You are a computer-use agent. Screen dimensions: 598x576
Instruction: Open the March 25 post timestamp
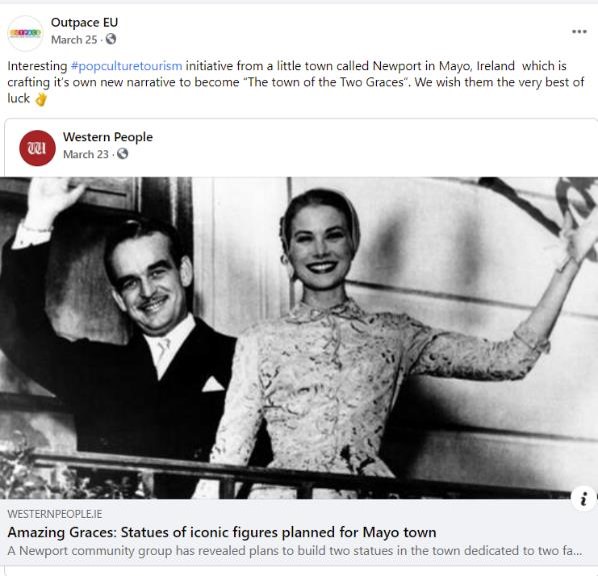(74, 40)
